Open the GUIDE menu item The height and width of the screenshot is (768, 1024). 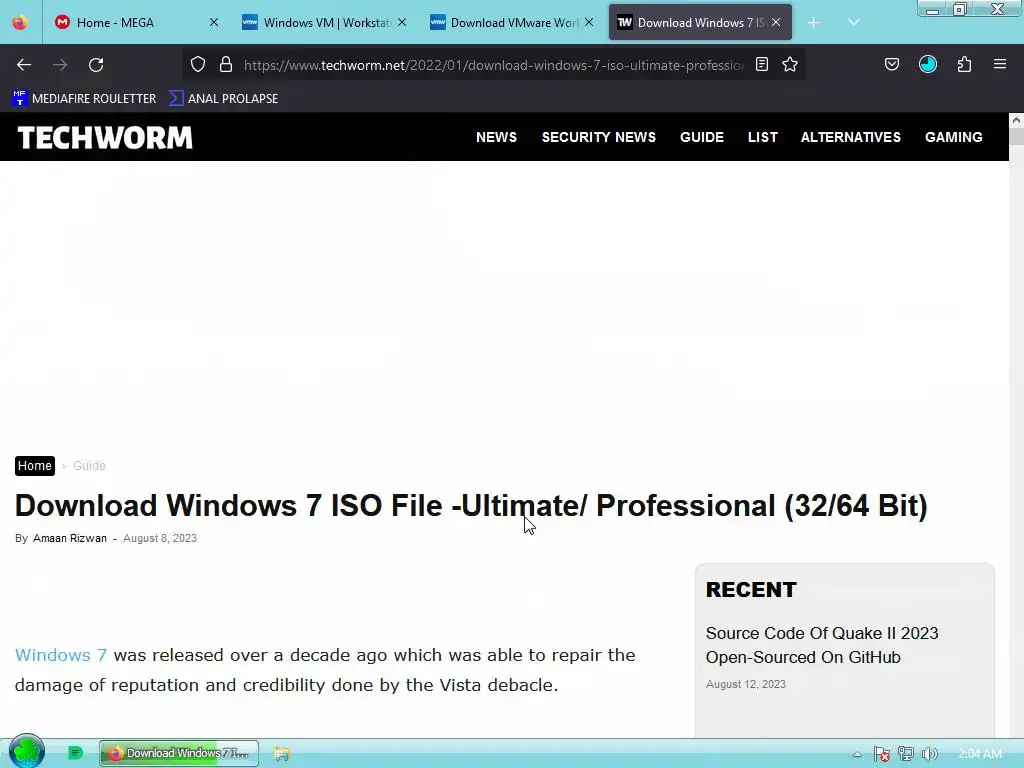click(x=702, y=137)
